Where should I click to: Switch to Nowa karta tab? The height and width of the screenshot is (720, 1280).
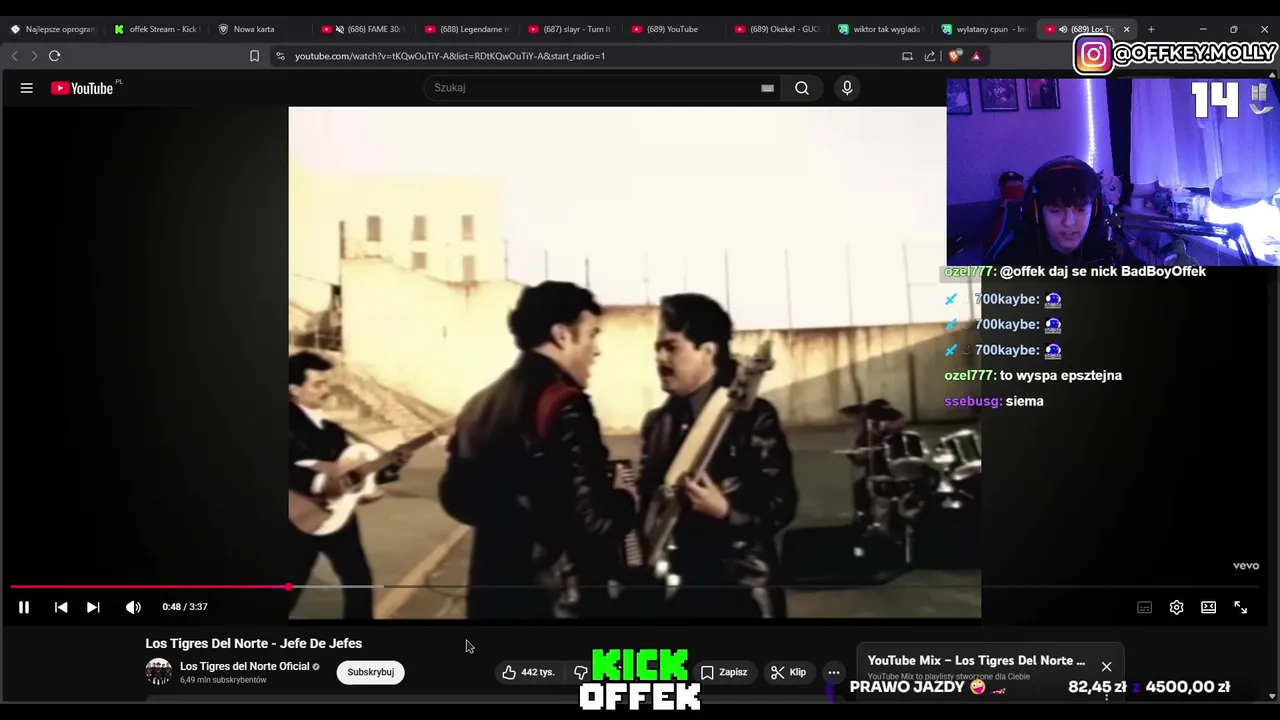[x=254, y=29]
